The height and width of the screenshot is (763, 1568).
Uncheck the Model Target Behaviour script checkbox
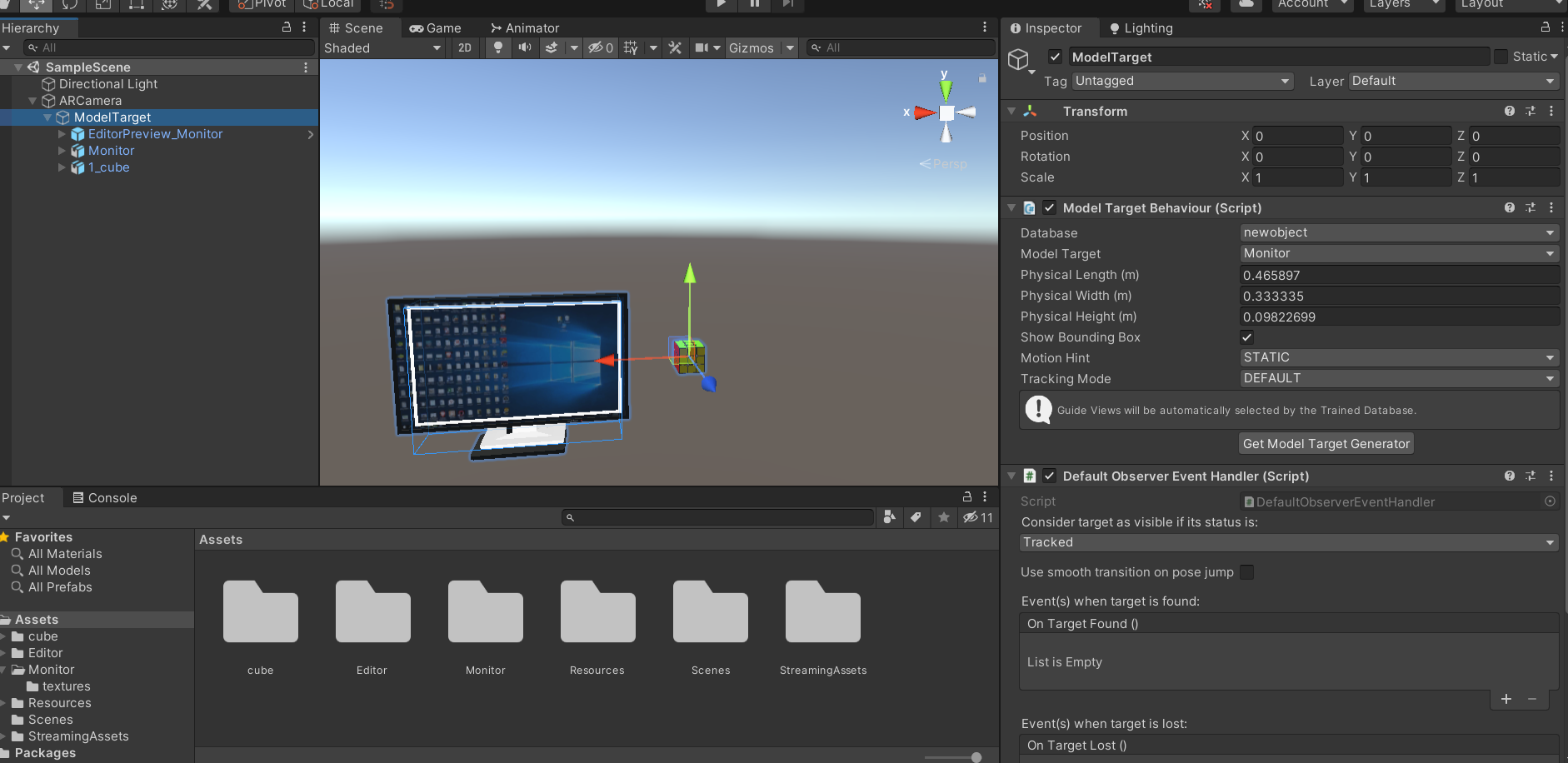coord(1049,207)
